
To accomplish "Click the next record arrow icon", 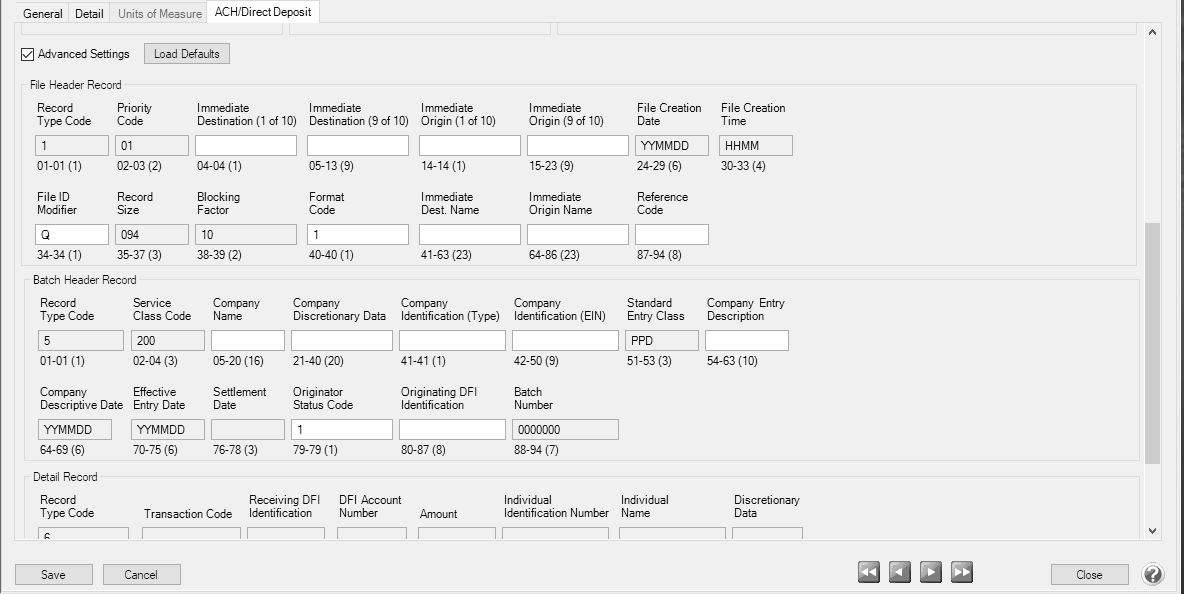I will [x=931, y=572].
